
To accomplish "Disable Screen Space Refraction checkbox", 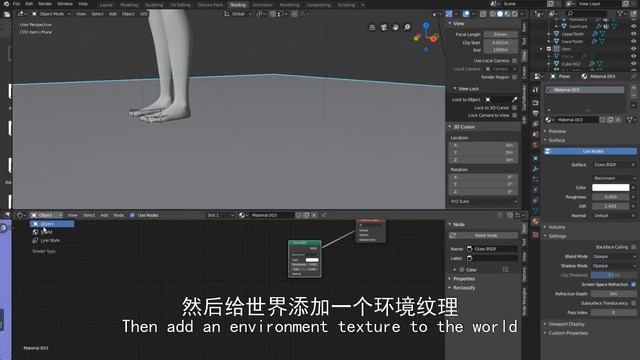I will [x=633, y=284].
